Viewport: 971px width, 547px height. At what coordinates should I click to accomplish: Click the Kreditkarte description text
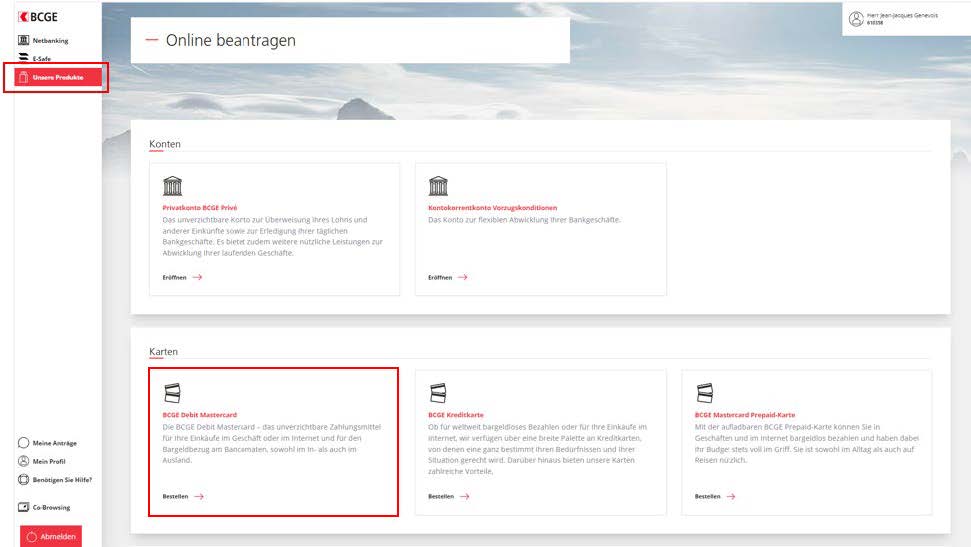[538, 449]
